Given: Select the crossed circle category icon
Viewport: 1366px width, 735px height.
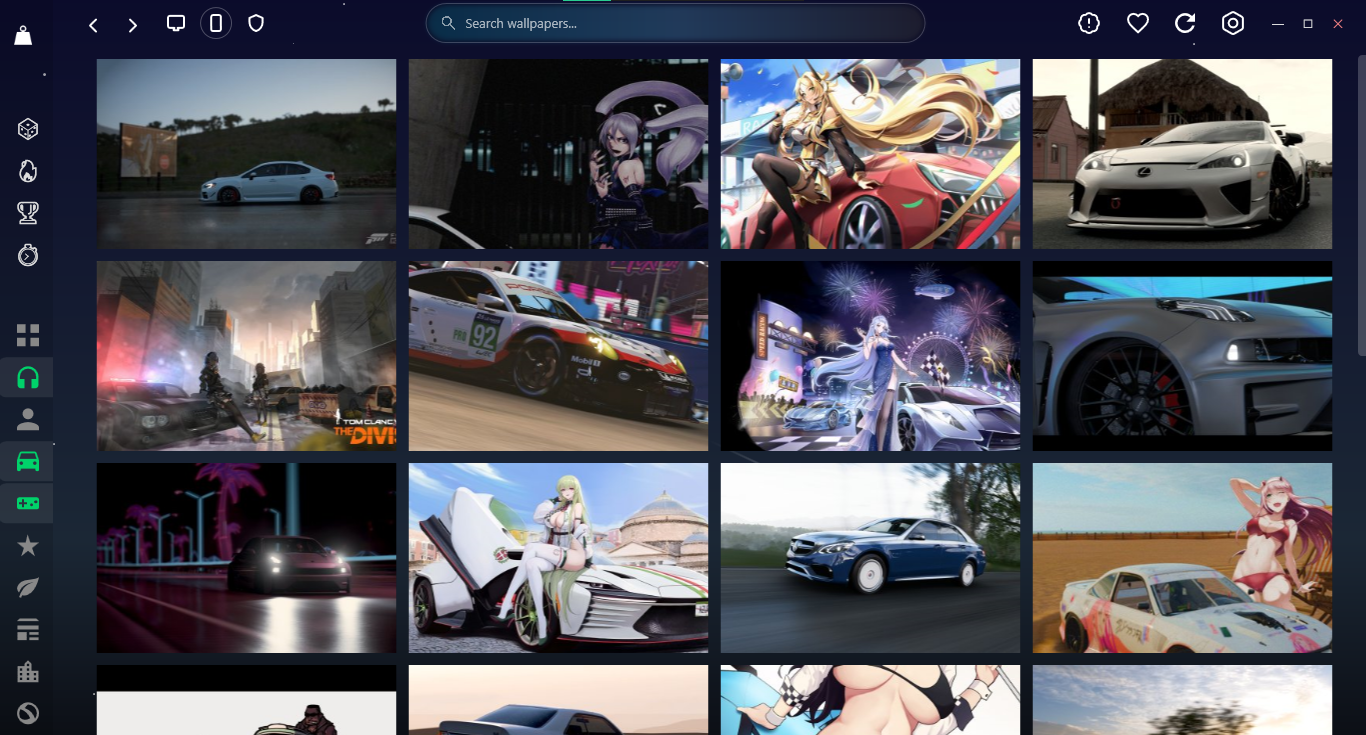Looking at the screenshot, I should click(28, 713).
